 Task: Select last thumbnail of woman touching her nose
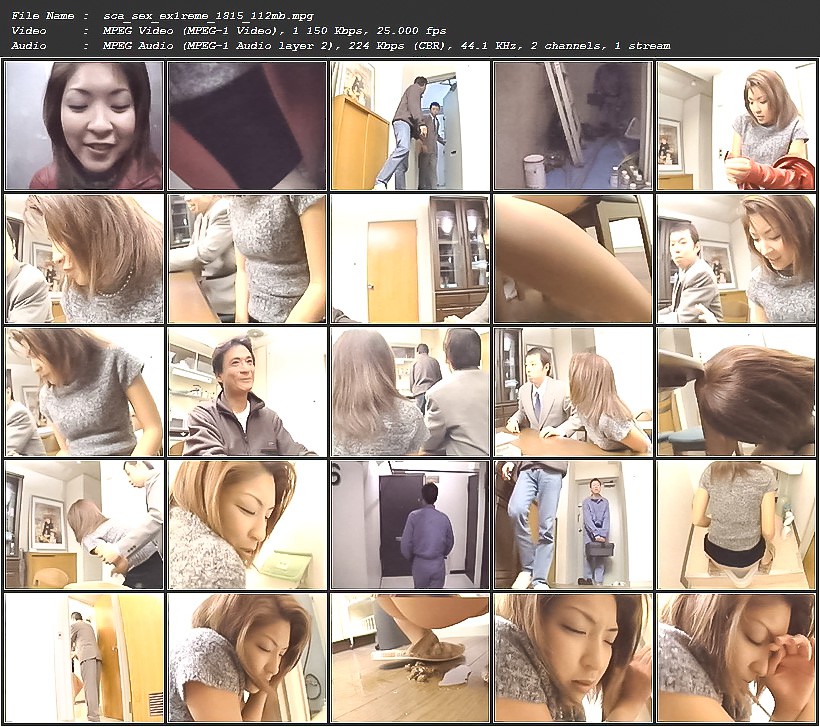point(737,658)
